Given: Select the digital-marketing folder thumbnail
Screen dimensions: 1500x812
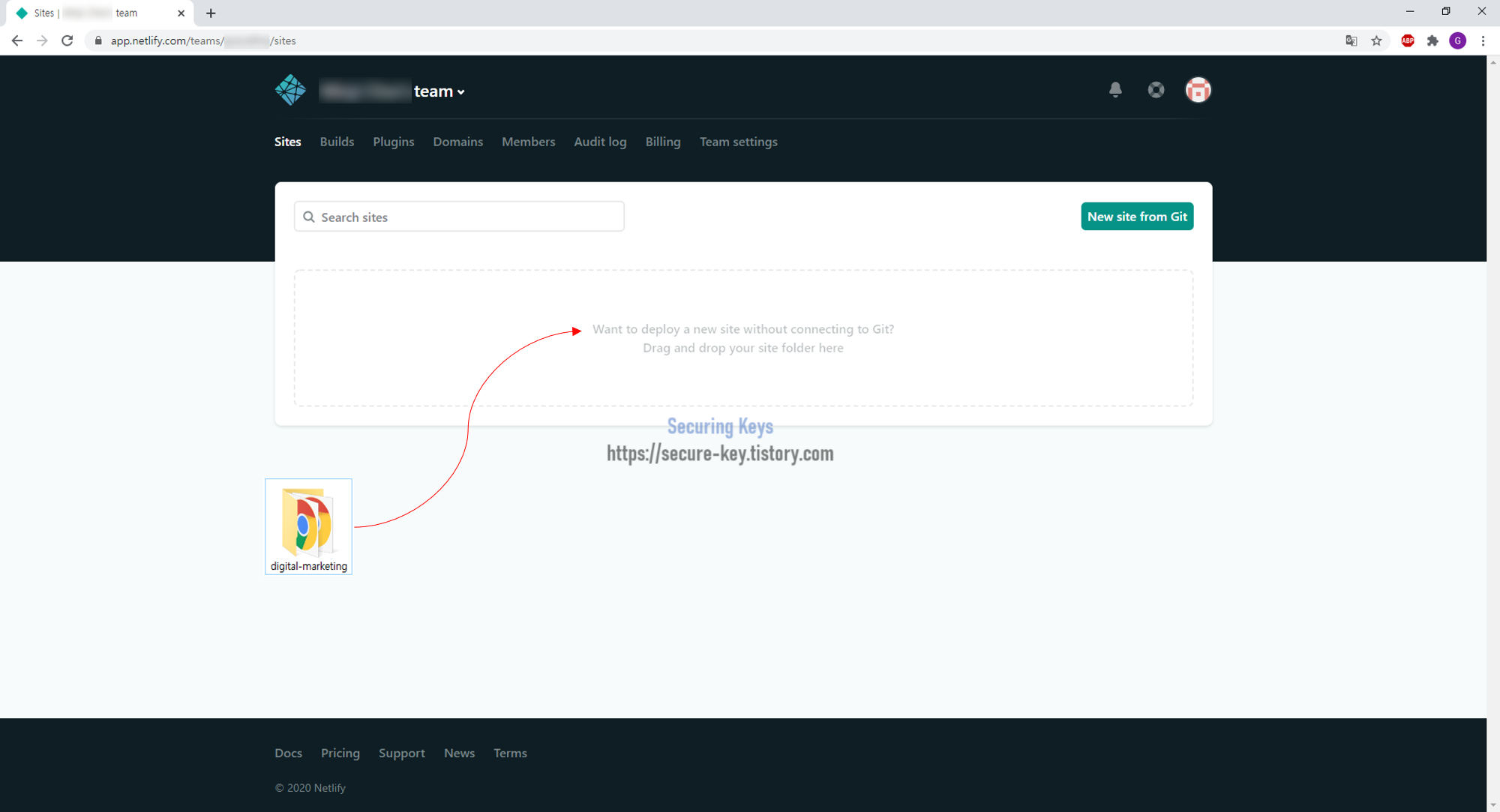Looking at the screenshot, I should pos(308,525).
